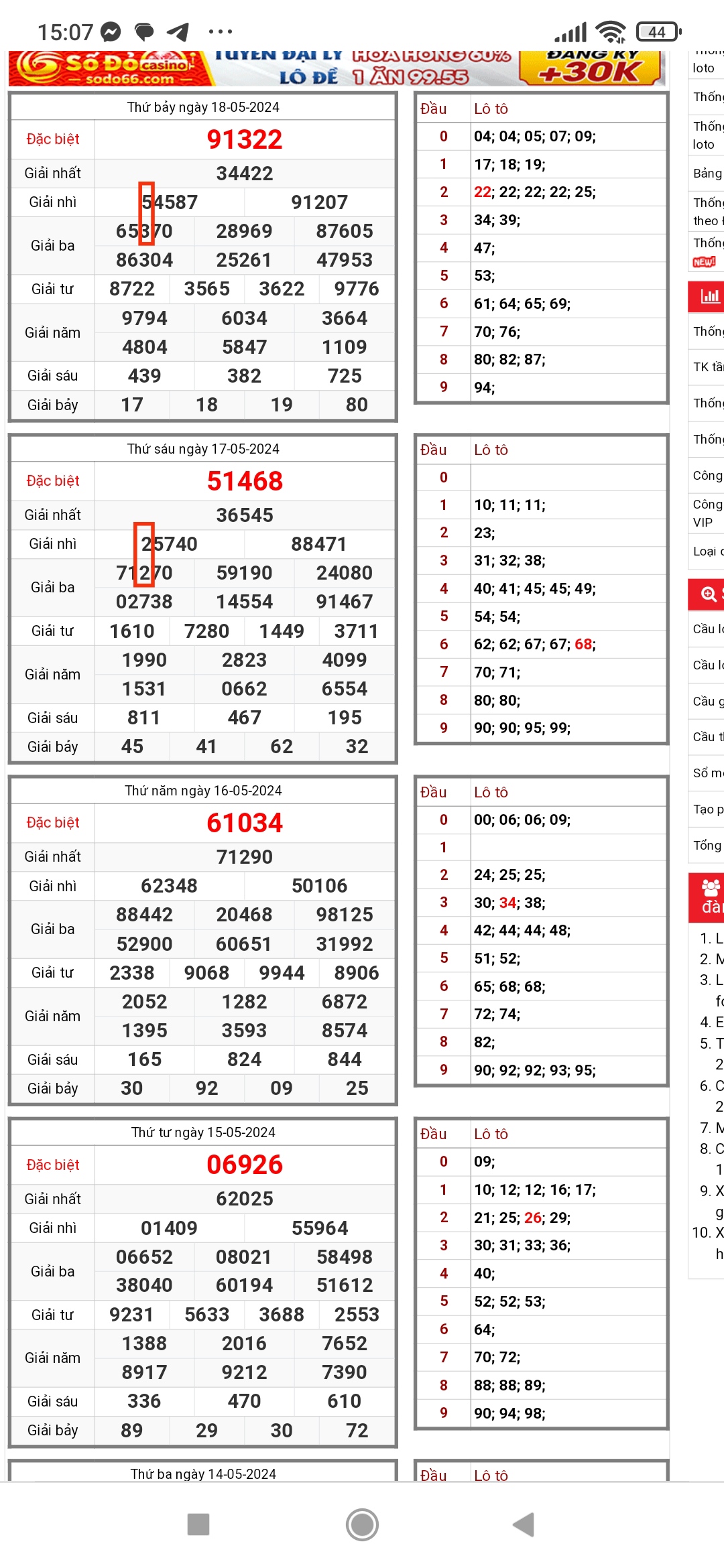This screenshot has height=1568, width=724.
Task: Click lô tô row 04; 04; 05; 07; 09;
Action: [535, 136]
